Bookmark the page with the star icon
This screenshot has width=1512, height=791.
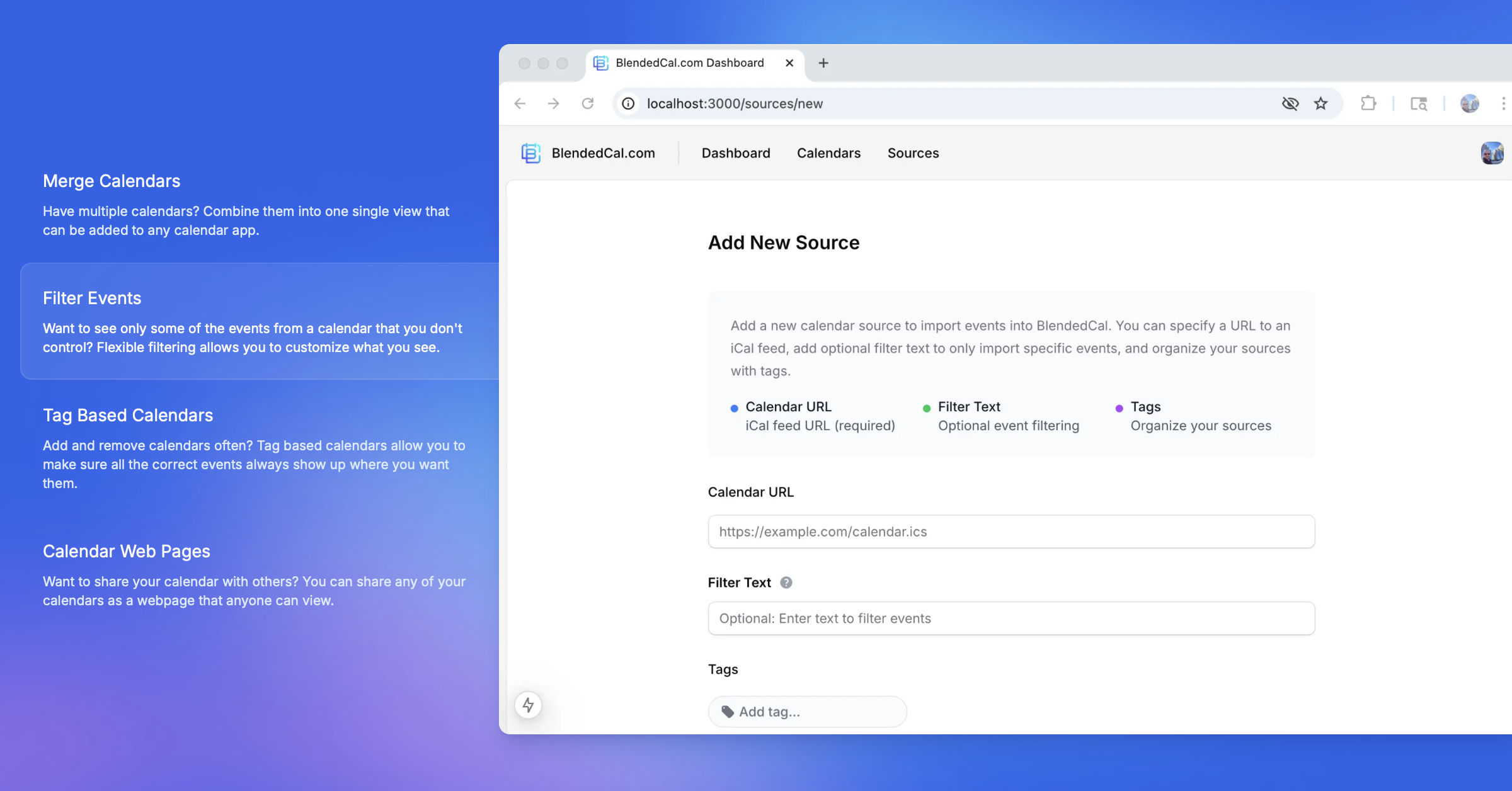pos(1320,103)
